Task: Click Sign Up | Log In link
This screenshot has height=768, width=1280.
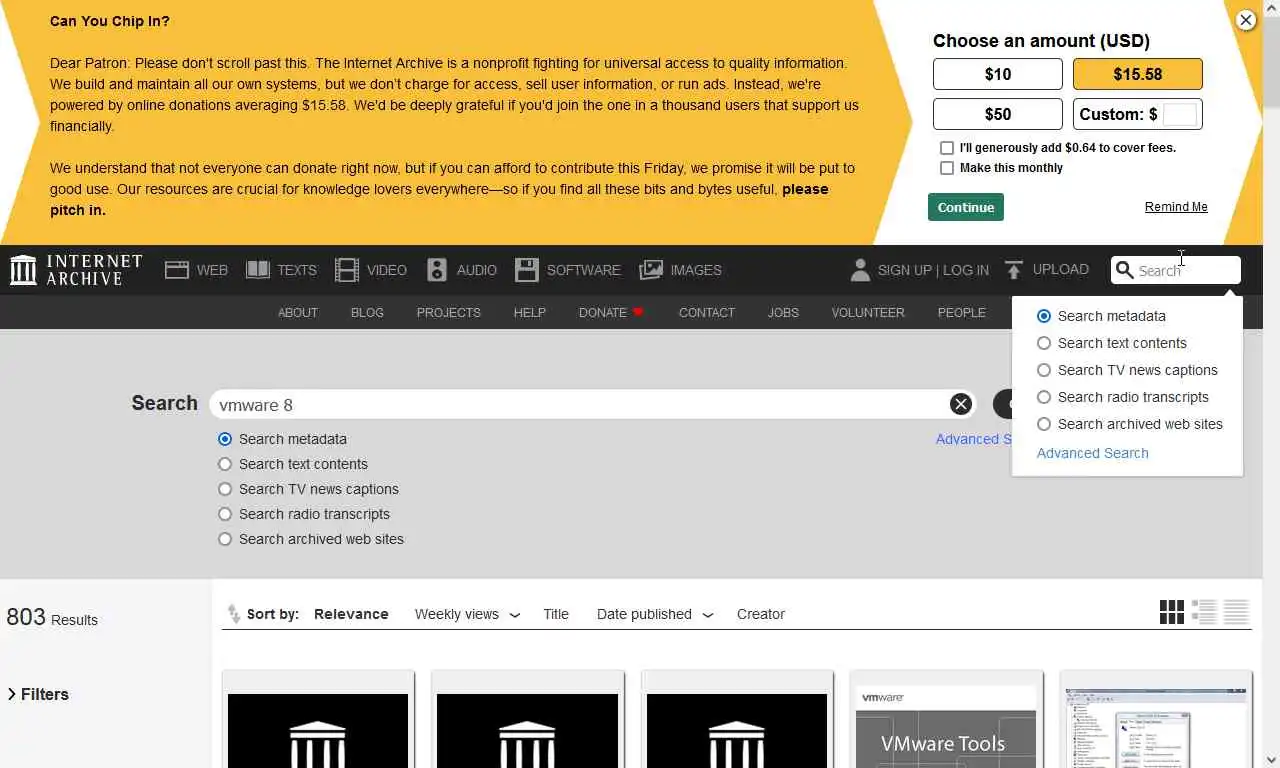Action: [933, 270]
